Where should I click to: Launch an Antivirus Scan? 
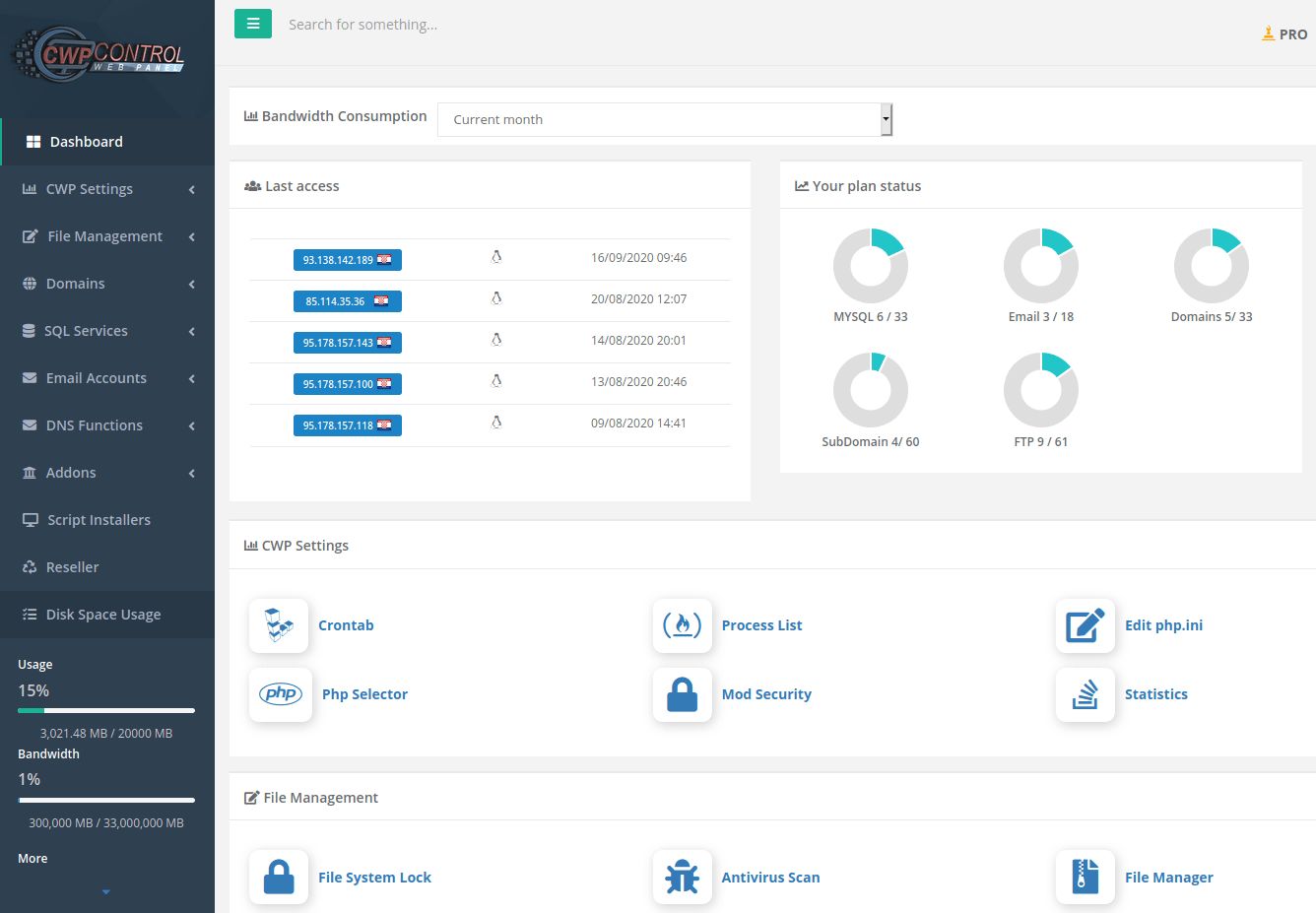770,878
